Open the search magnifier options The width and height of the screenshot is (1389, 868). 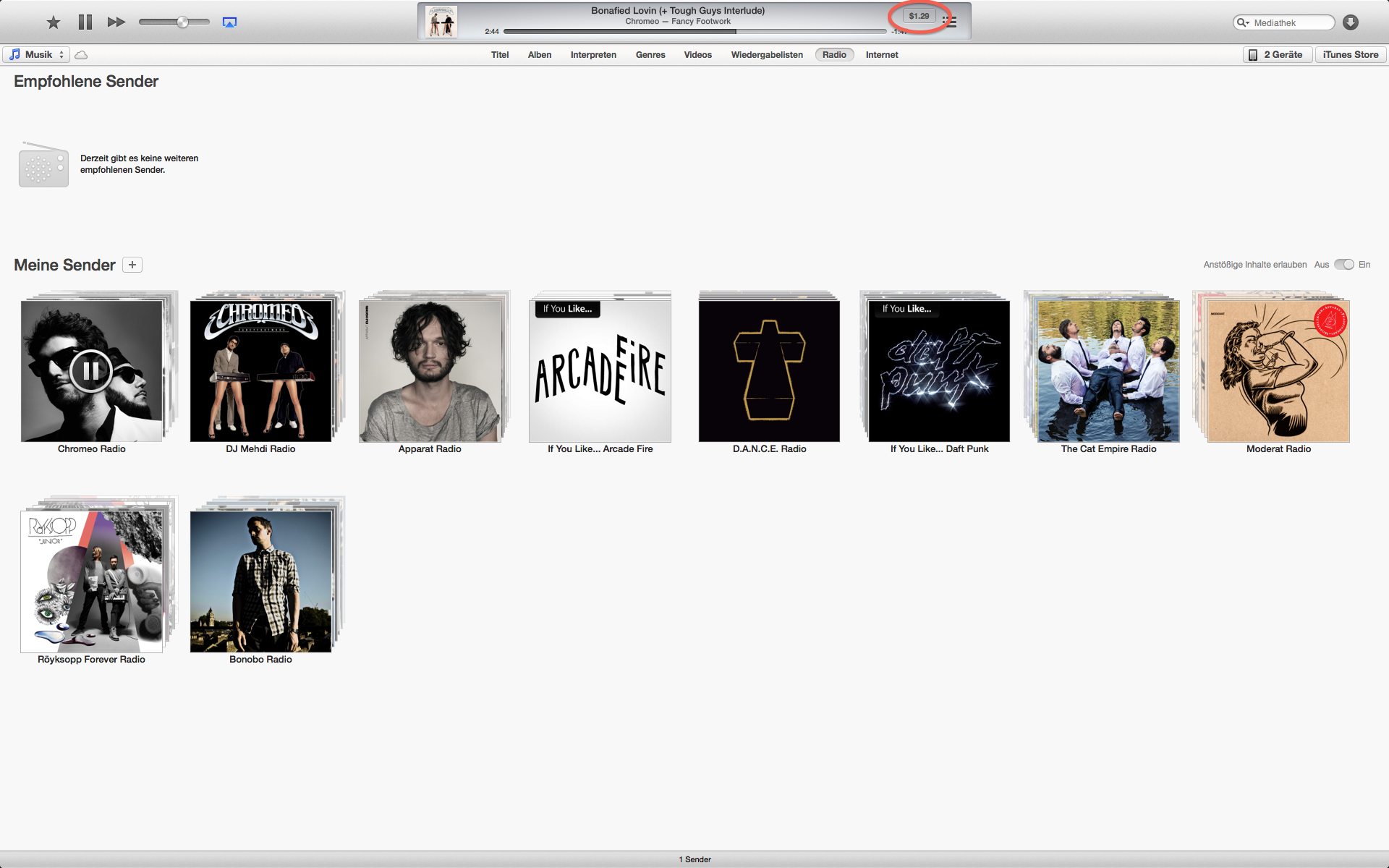(x=1243, y=22)
